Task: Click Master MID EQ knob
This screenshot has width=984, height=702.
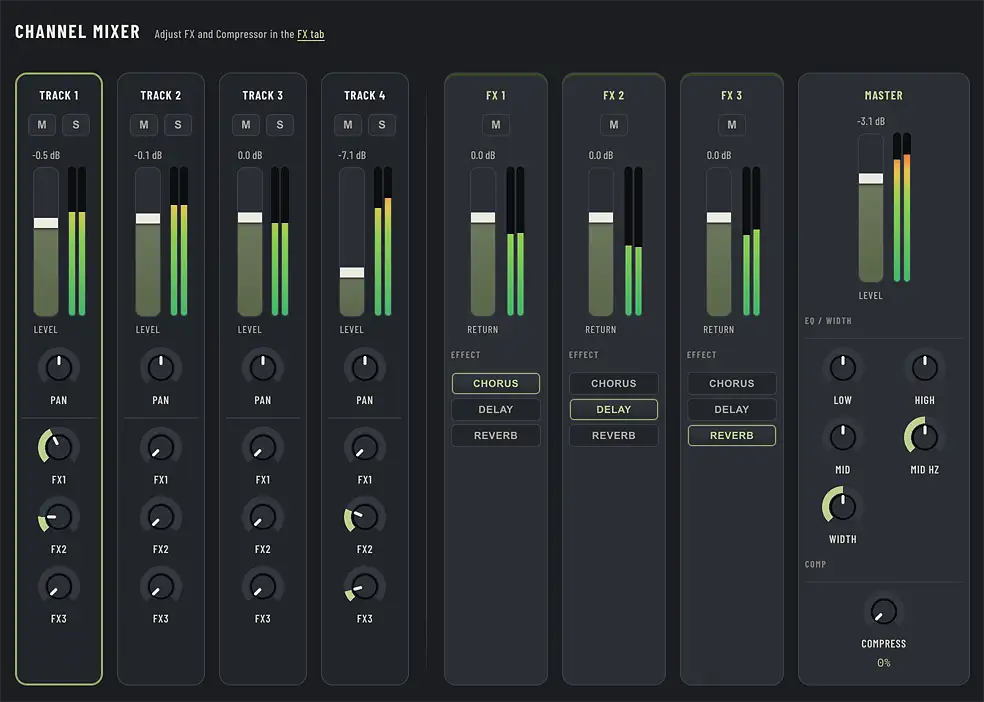Action: click(843, 437)
